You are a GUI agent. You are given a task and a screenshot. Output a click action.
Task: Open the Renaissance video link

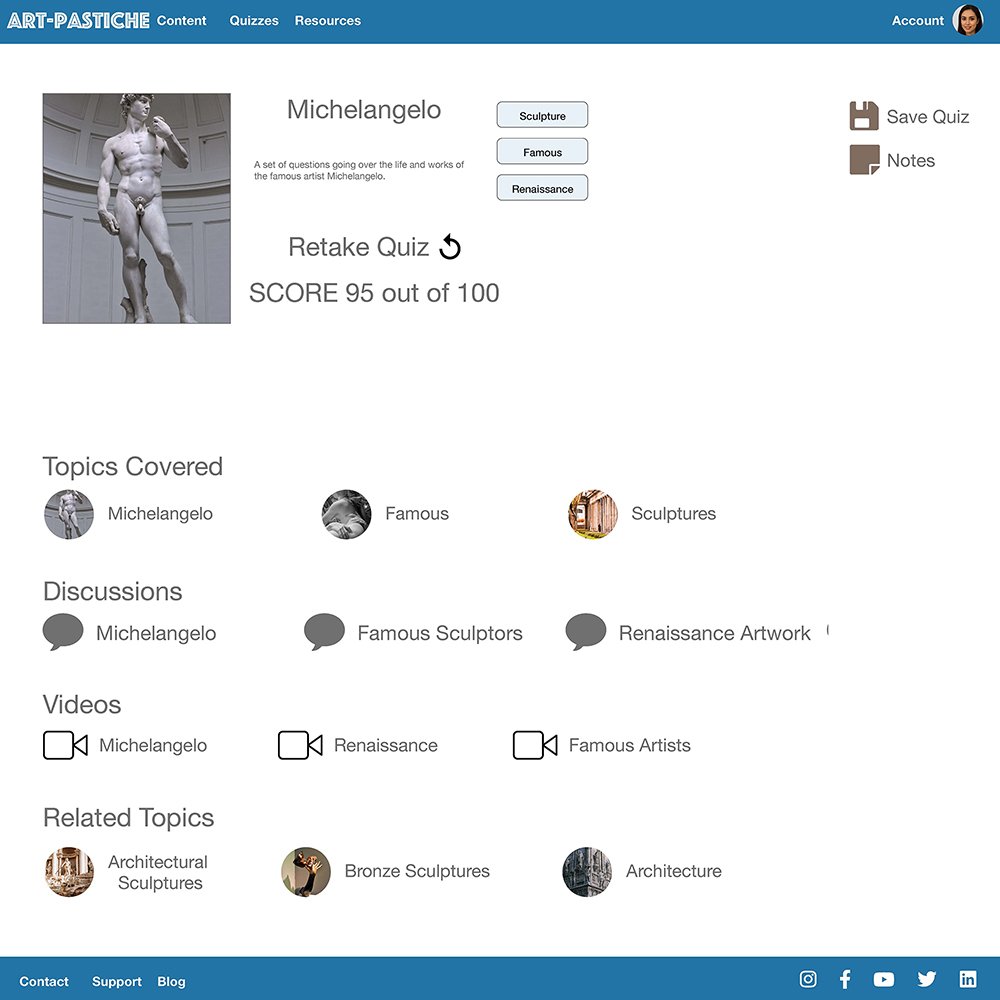coord(386,745)
